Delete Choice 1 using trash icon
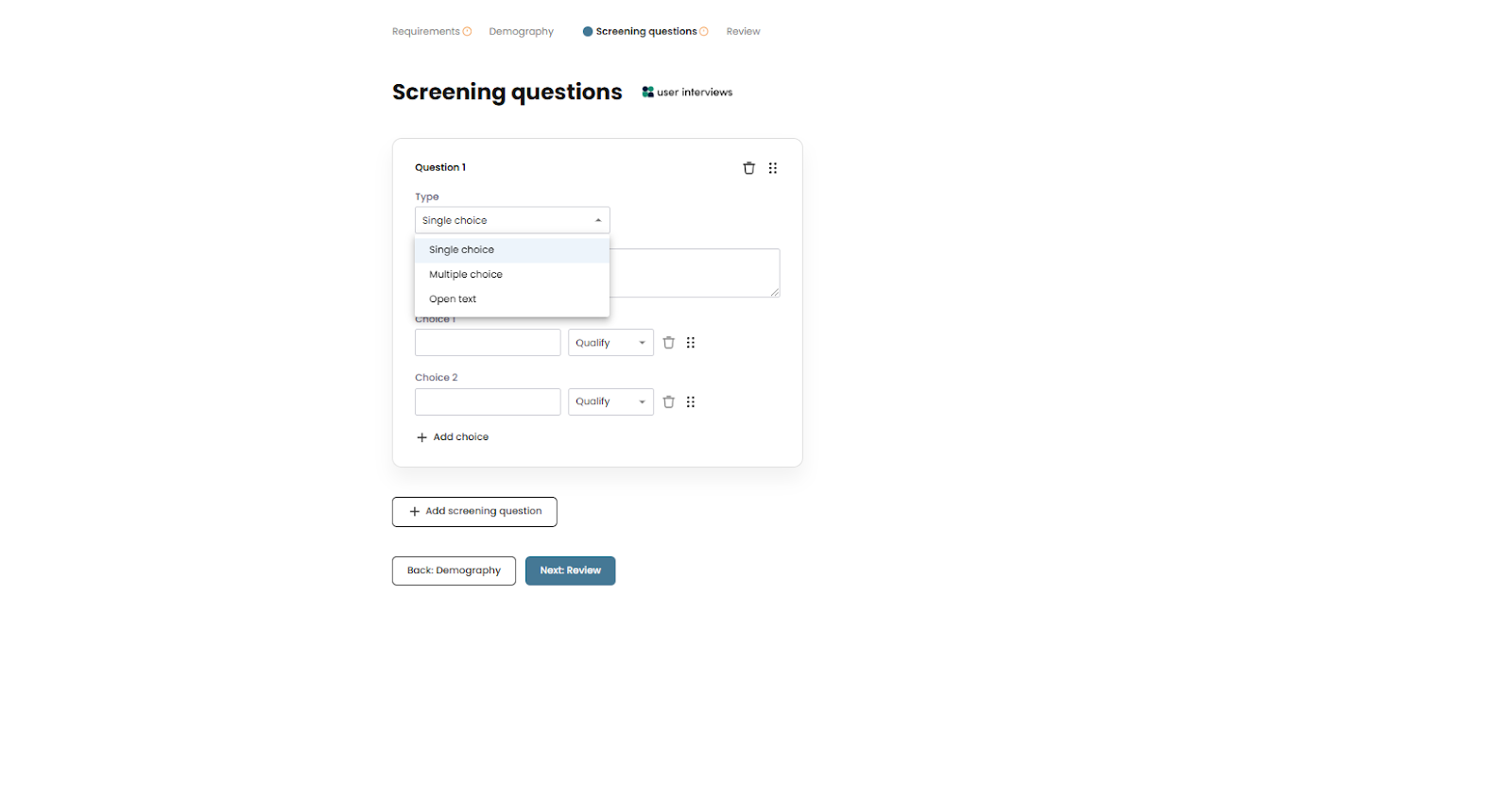 668,343
